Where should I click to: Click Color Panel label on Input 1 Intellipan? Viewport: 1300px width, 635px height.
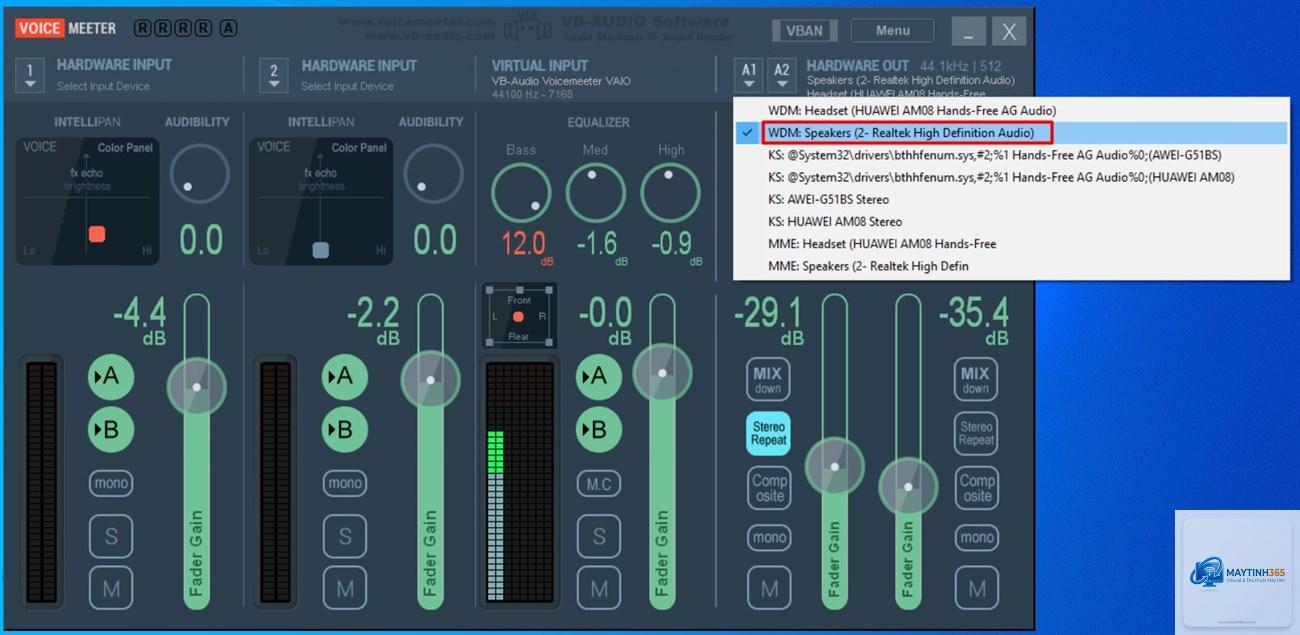[x=125, y=148]
